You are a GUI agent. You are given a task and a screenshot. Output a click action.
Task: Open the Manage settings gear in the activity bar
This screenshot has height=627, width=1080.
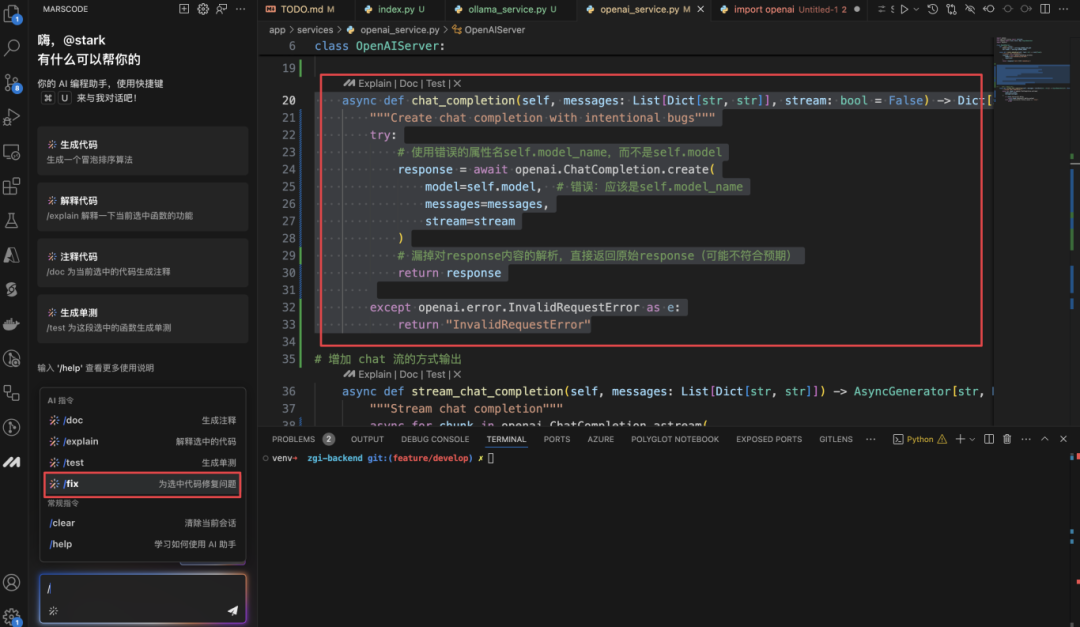click(x=12, y=616)
